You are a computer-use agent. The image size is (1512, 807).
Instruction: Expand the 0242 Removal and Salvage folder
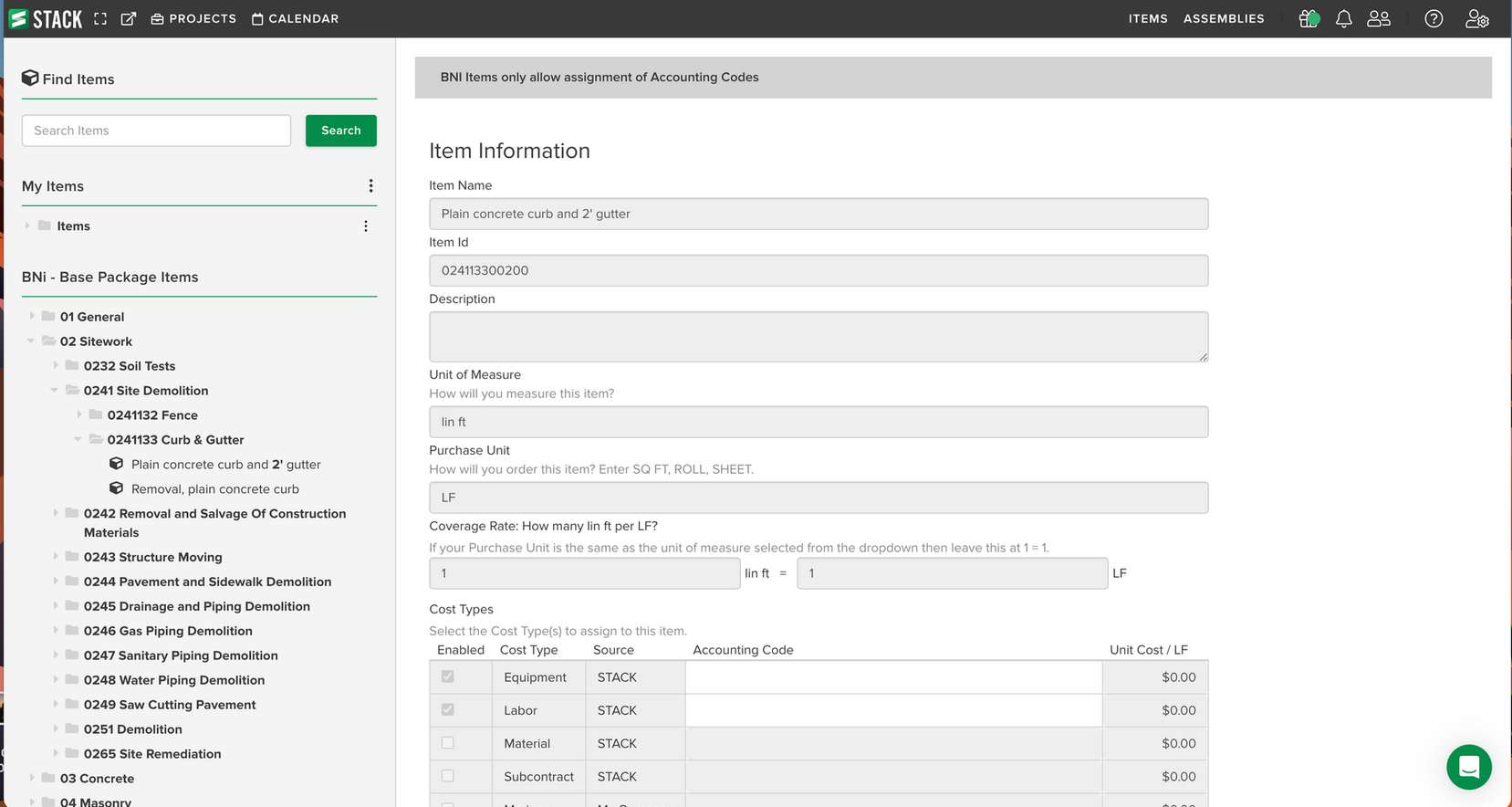[x=56, y=513]
